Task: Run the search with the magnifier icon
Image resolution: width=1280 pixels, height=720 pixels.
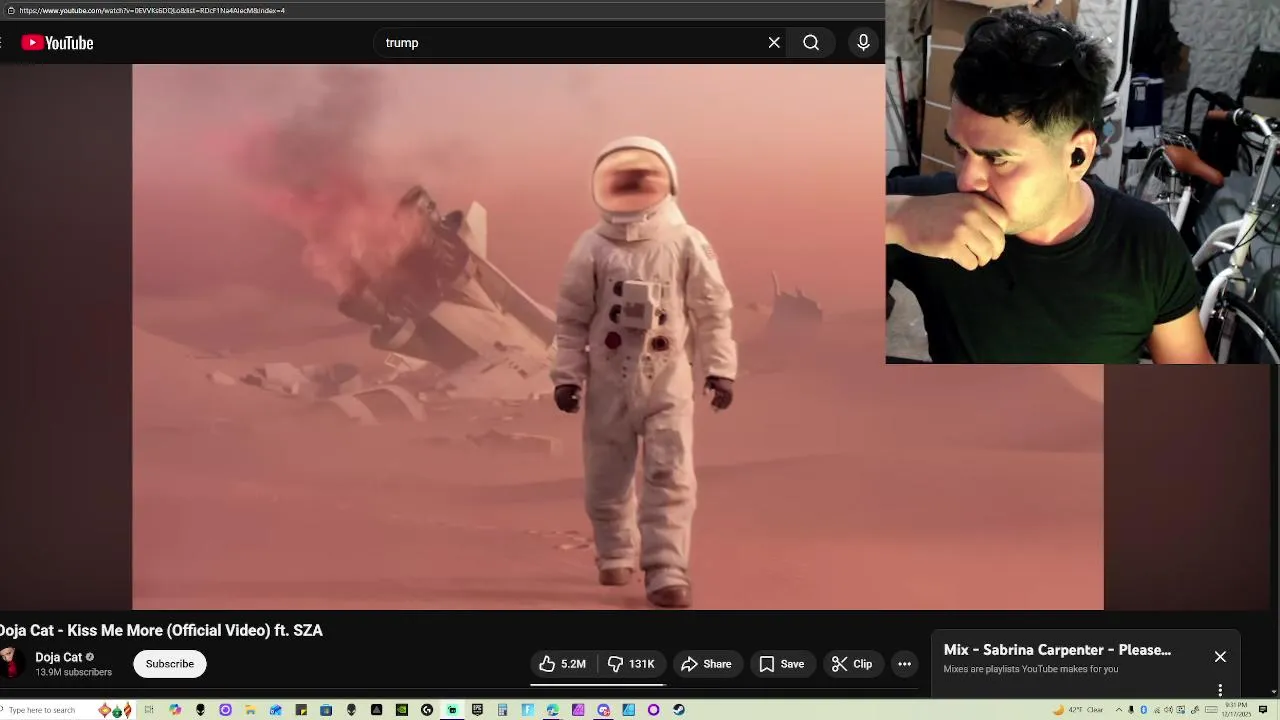Action: click(811, 43)
